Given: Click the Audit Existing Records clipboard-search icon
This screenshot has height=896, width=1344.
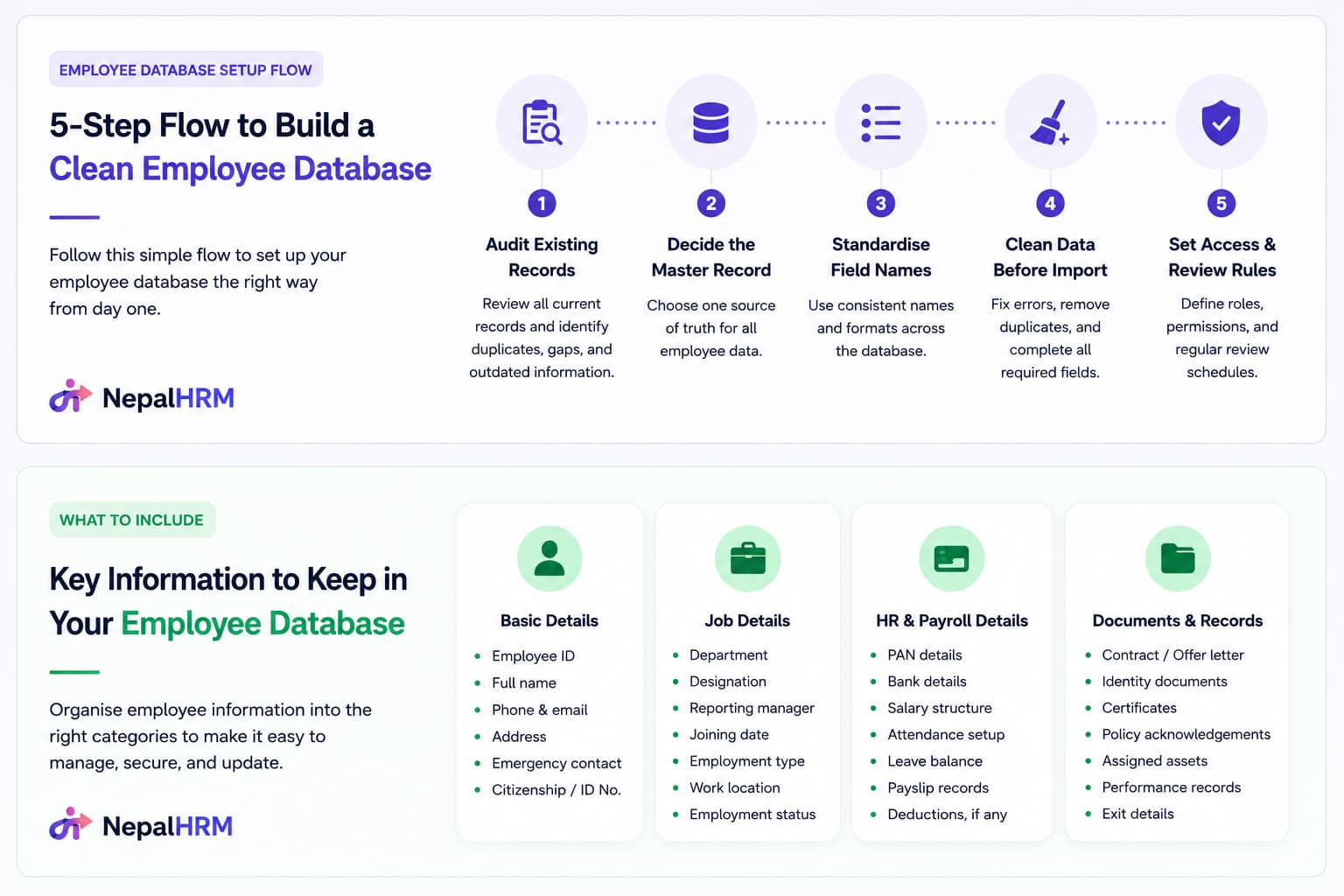Looking at the screenshot, I should 542,122.
